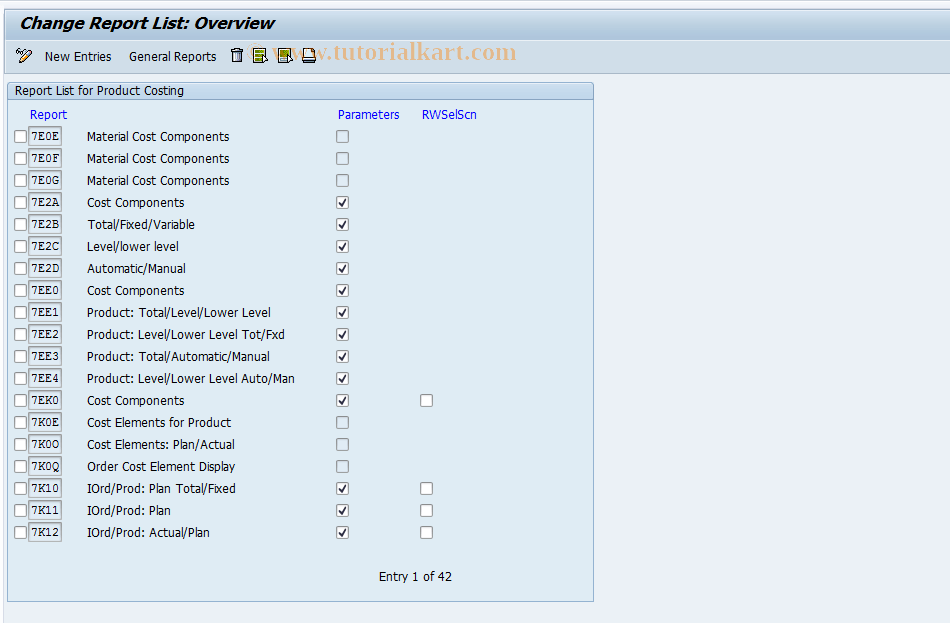The image size is (950, 623).
Task: Click the report code field showing 7EE1
Action: [x=44, y=312]
